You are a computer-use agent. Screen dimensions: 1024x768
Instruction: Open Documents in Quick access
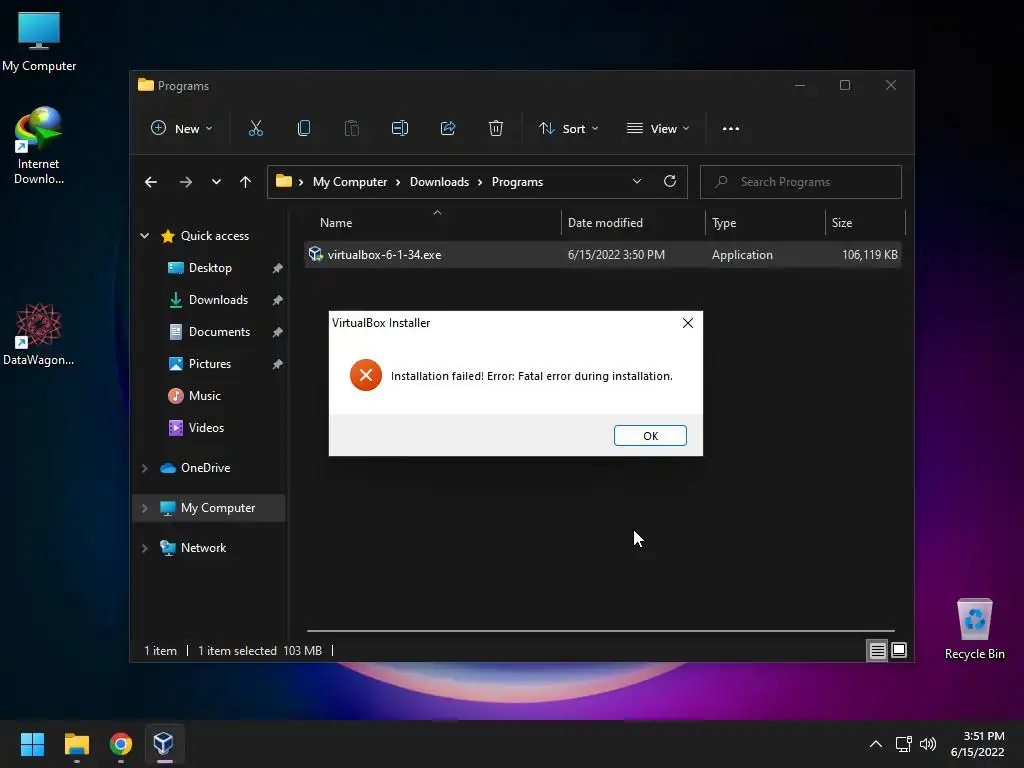219,332
